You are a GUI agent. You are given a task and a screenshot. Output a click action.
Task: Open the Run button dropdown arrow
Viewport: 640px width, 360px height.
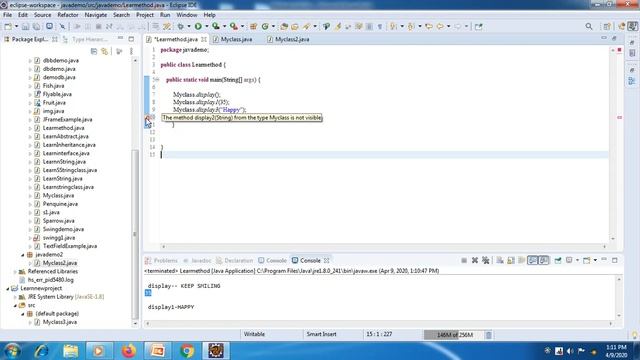207,26
